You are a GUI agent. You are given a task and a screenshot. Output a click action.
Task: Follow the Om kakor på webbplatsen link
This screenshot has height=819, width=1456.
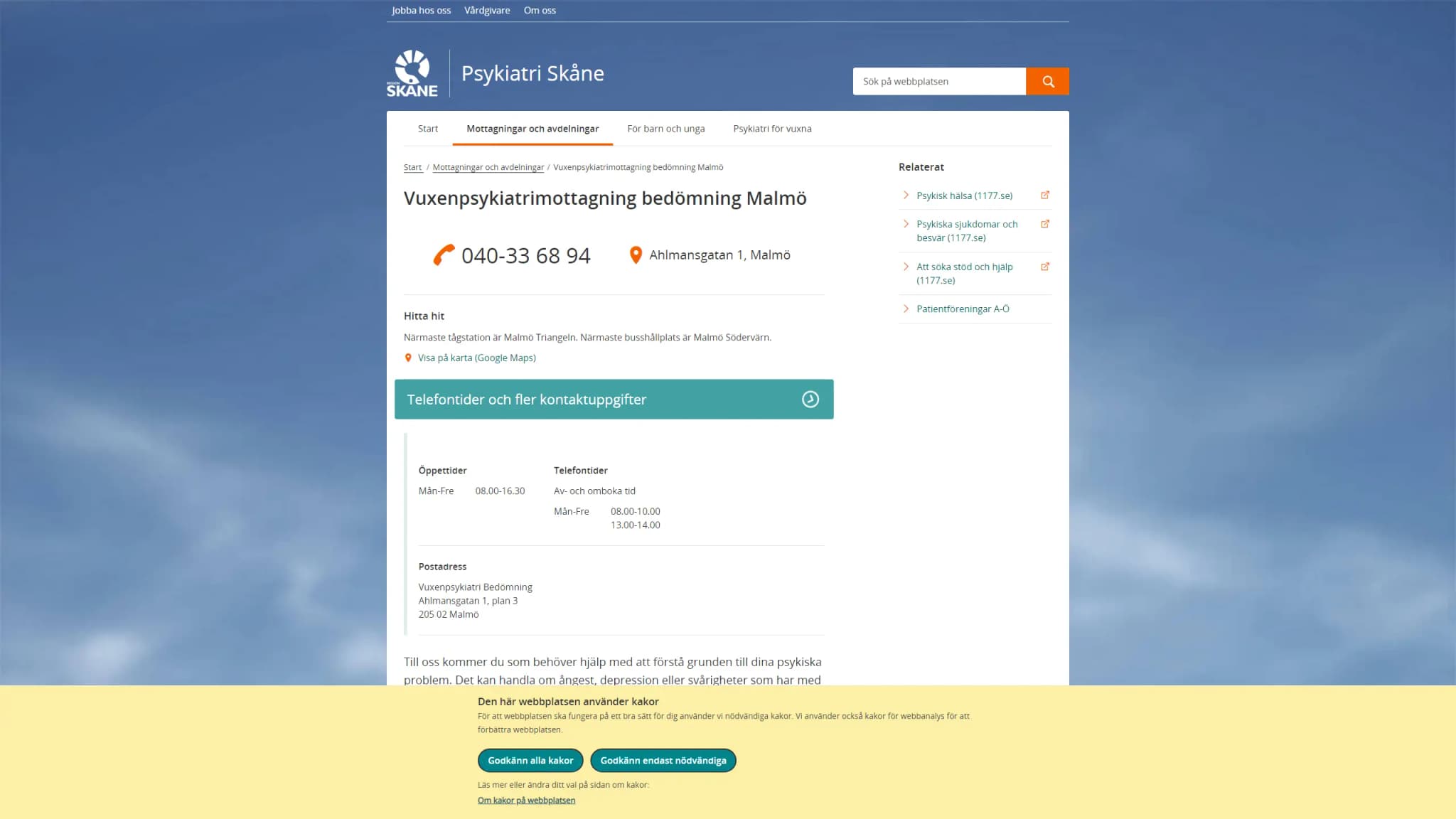pyautogui.click(x=526, y=800)
